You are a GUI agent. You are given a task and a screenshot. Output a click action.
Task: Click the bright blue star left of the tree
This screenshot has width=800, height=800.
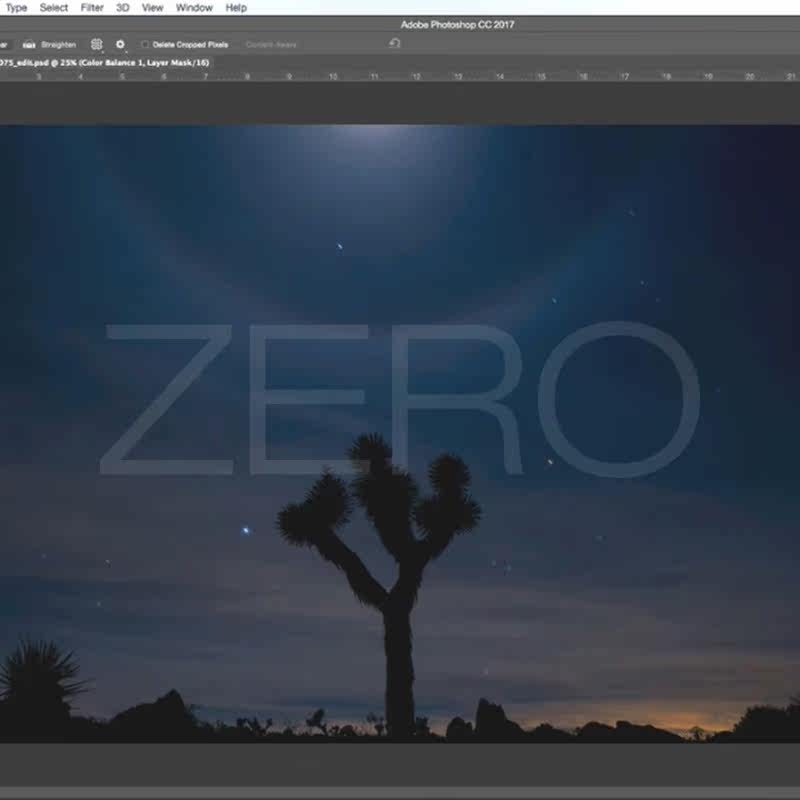click(245, 531)
